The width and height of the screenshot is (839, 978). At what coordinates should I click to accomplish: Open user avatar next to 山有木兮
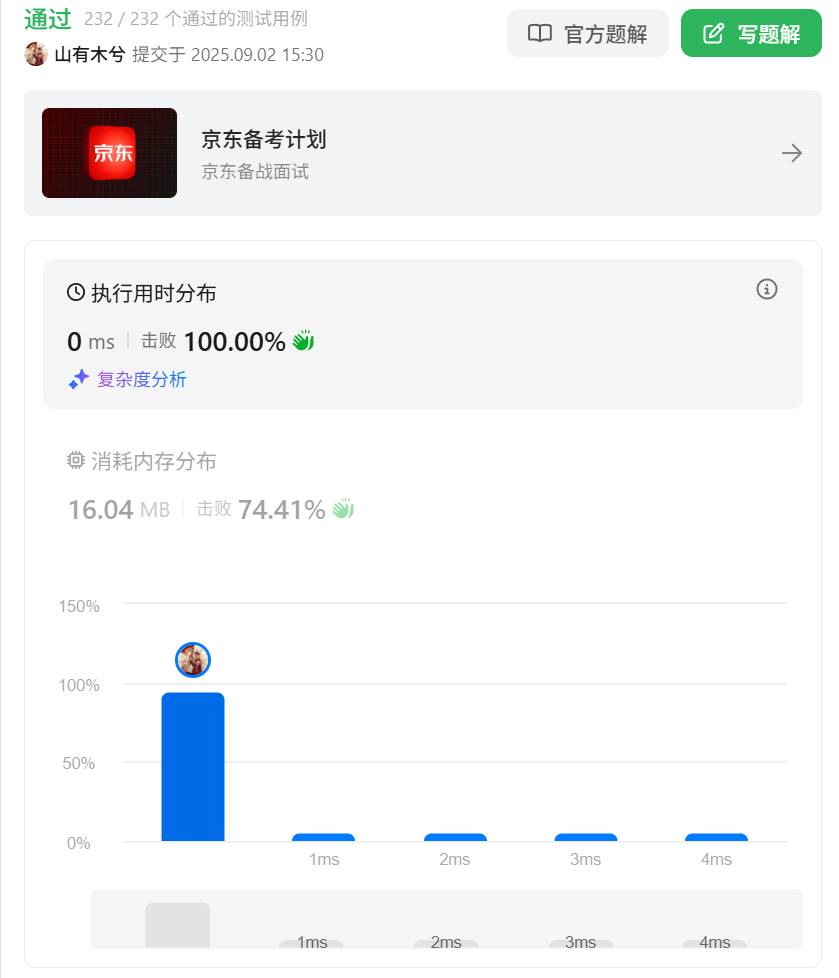click(36, 54)
